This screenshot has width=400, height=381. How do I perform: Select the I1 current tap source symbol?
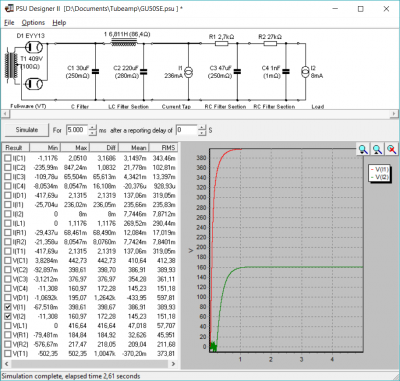tap(188, 72)
